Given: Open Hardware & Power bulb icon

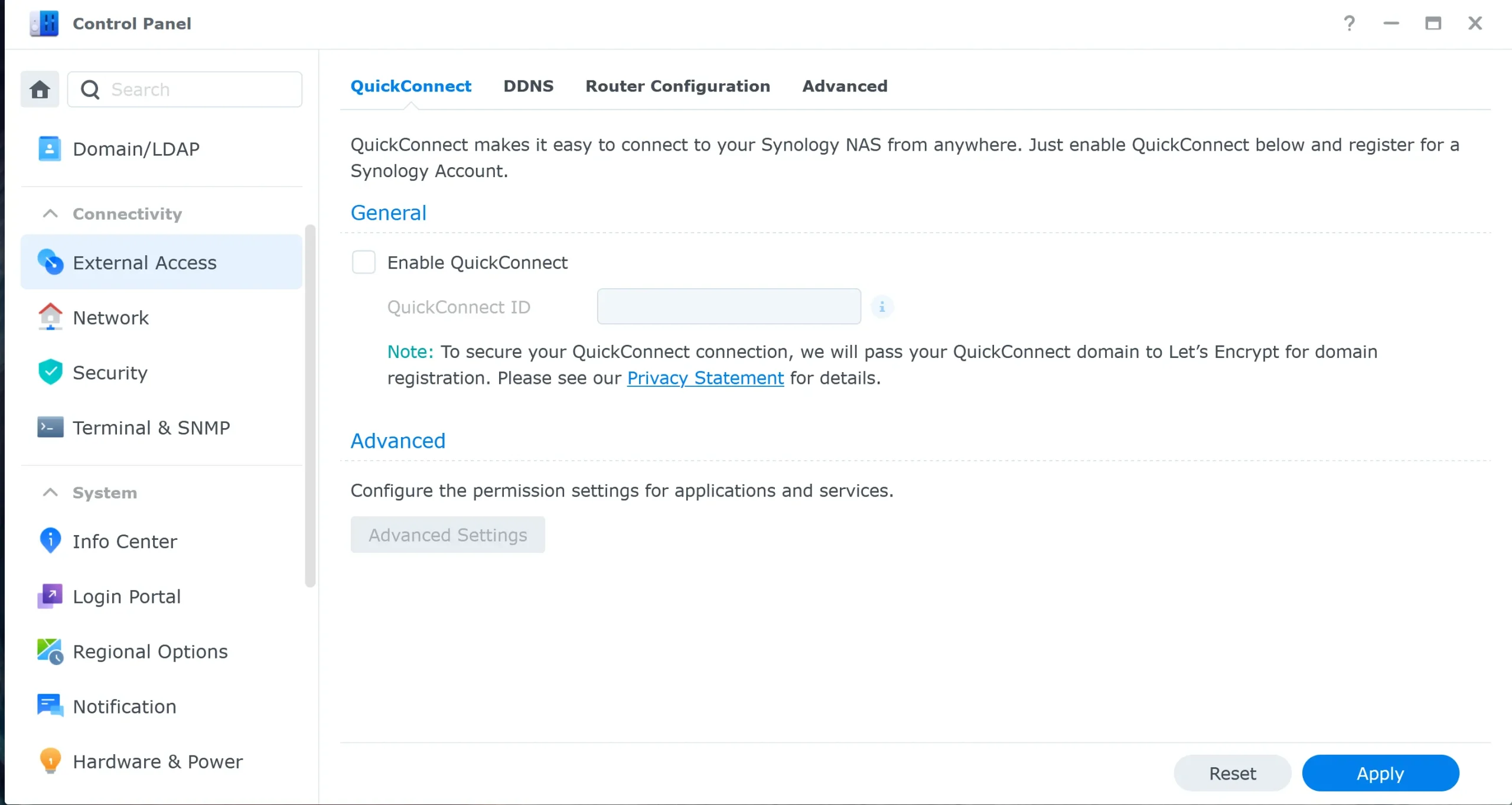Looking at the screenshot, I should pos(50,761).
